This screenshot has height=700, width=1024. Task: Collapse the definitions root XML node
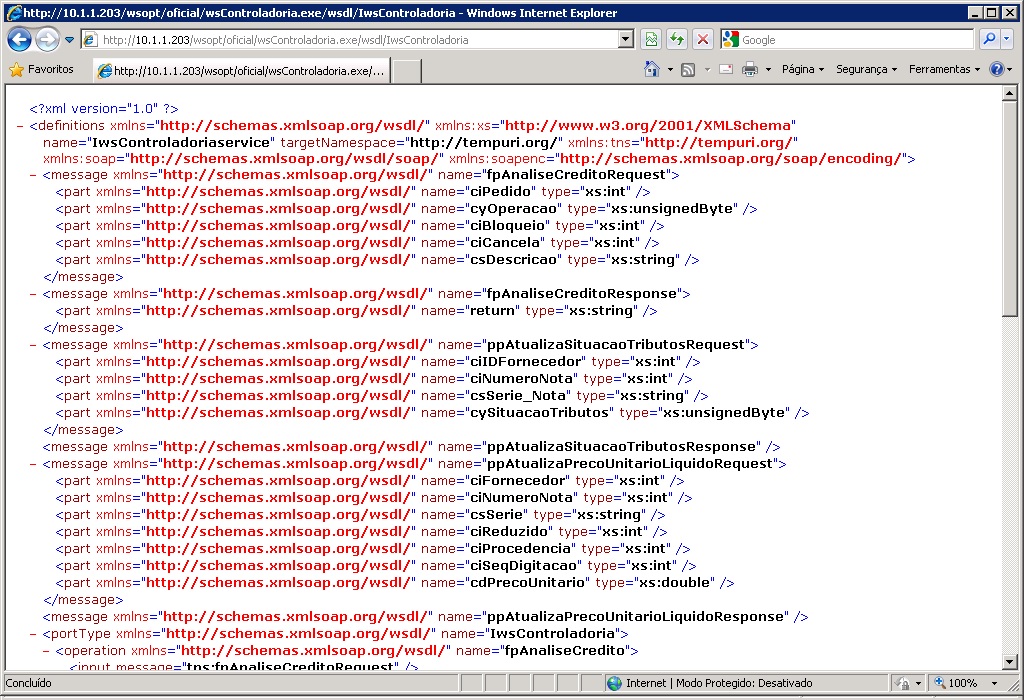[x=21, y=126]
